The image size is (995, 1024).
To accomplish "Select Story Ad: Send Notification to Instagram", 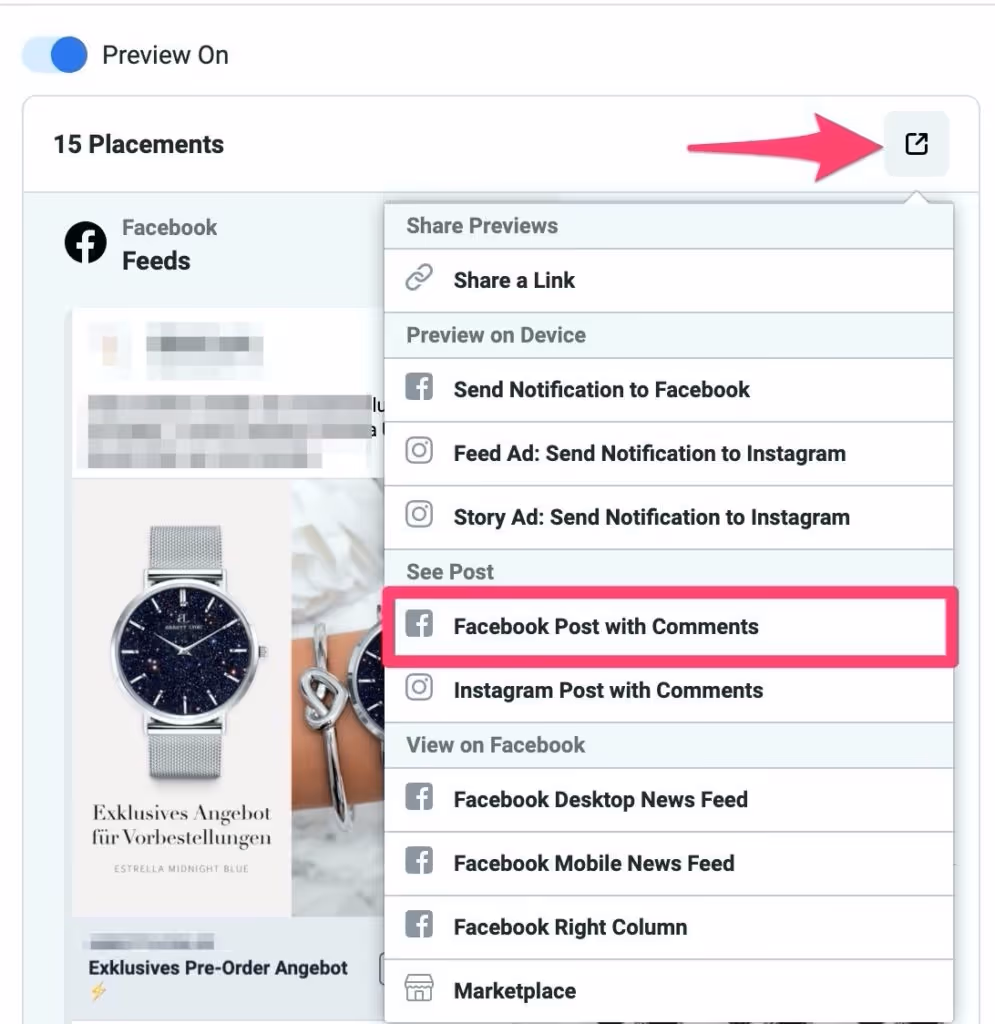I will [x=669, y=517].
